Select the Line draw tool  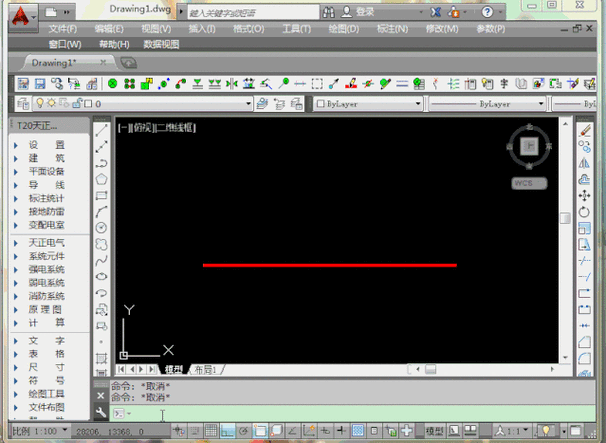pyautogui.click(x=101, y=130)
